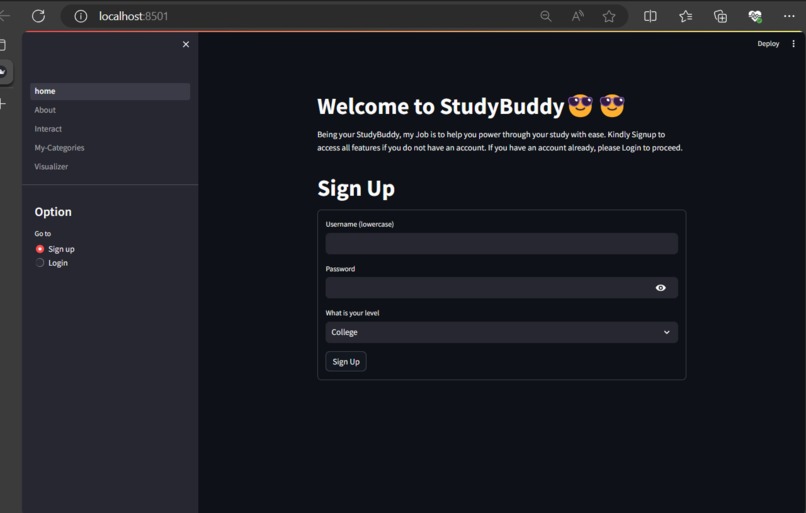Open browser essentials heart icon
Viewport: 806px width, 513px height.
(x=755, y=16)
